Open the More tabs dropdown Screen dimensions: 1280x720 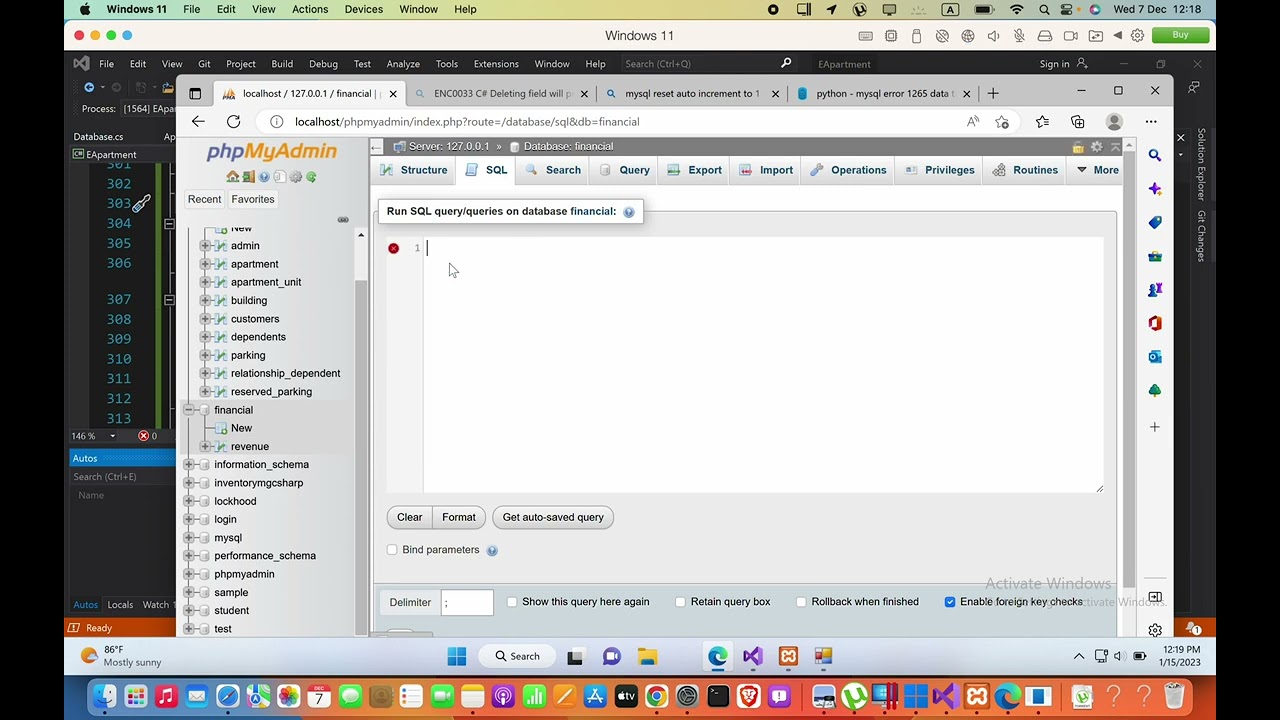coord(1097,170)
